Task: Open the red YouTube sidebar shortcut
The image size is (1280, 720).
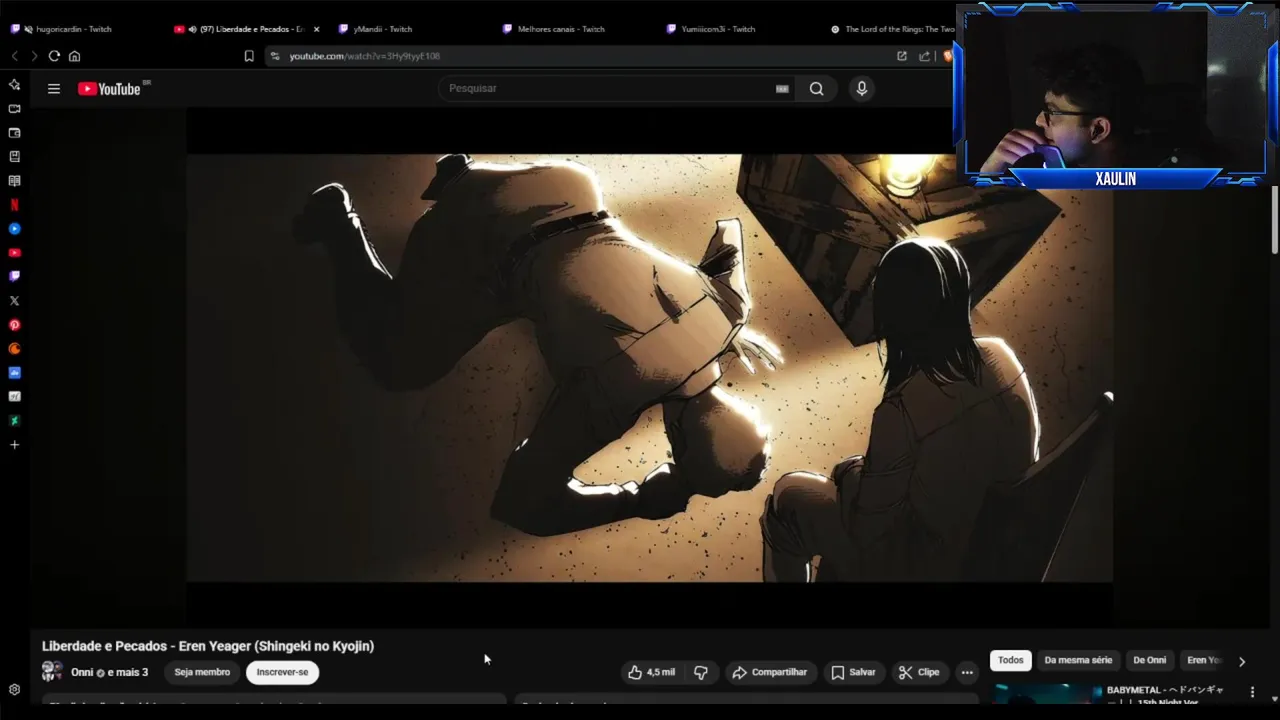Action: [14, 253]
